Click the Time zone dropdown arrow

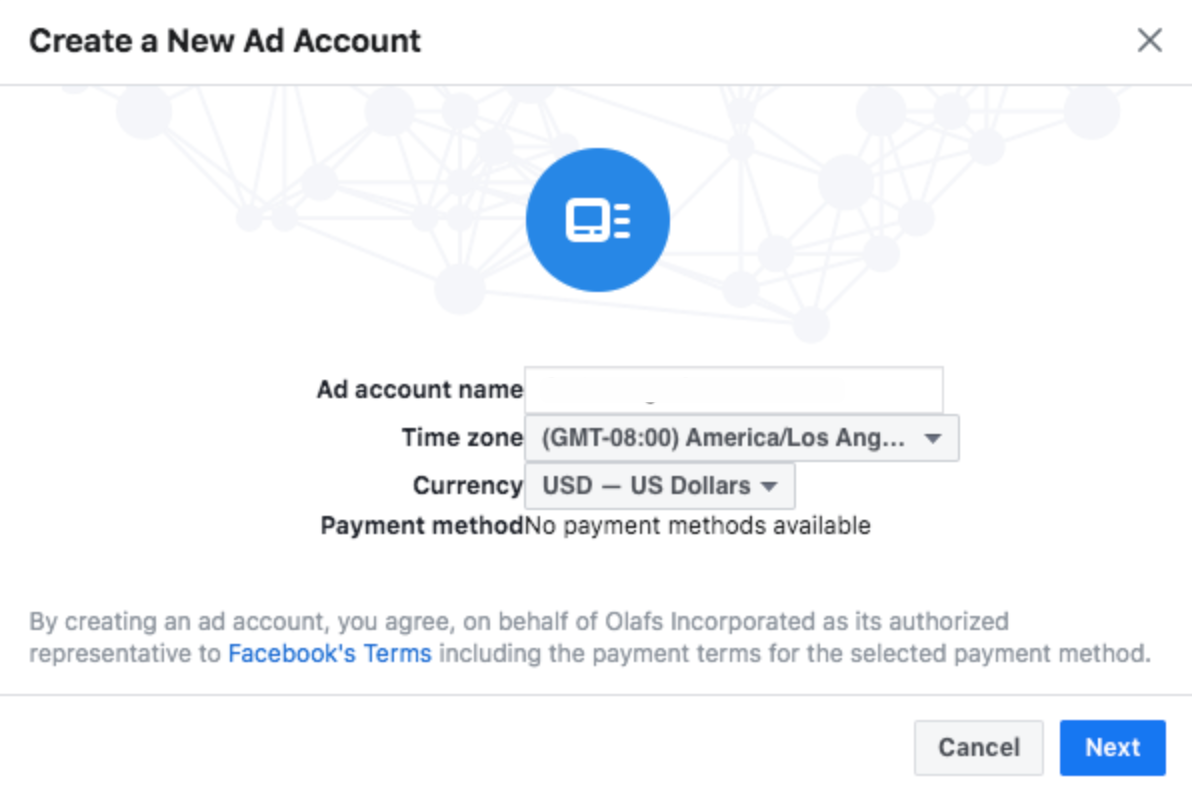(932, 438)
